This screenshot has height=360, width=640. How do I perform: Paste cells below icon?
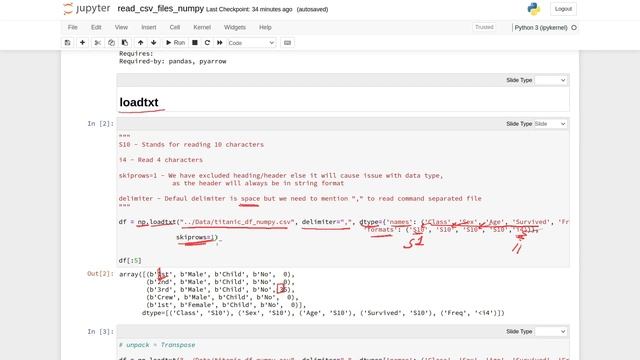(x=125, y=43)
